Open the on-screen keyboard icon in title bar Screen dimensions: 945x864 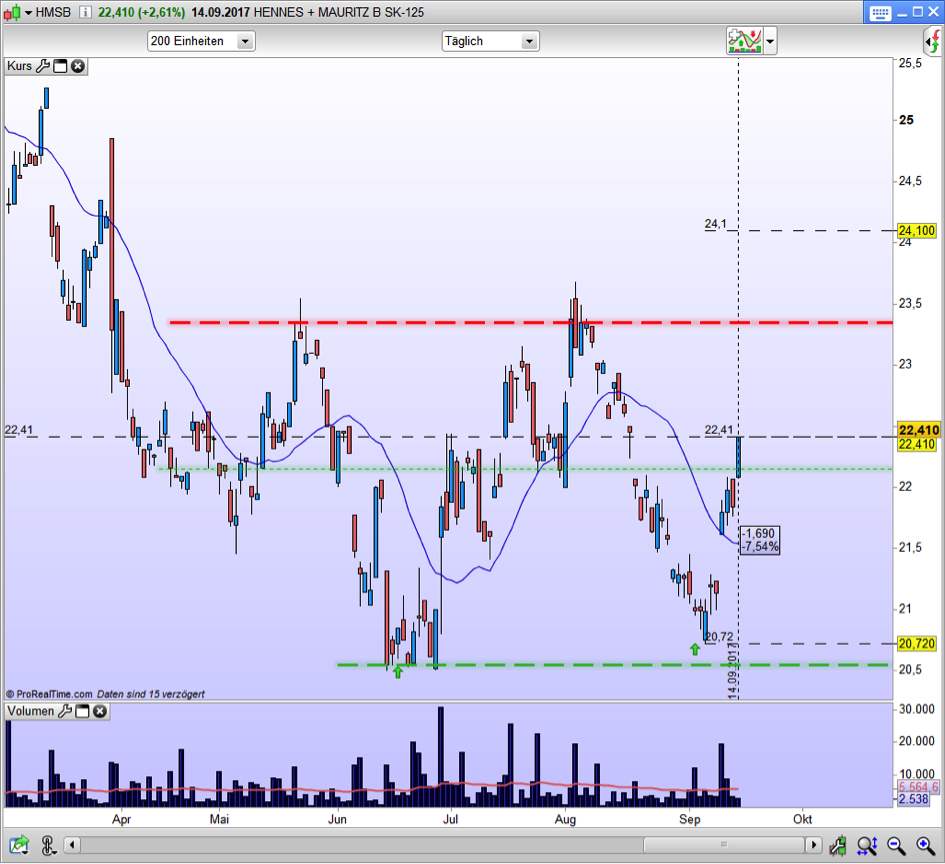880,13
